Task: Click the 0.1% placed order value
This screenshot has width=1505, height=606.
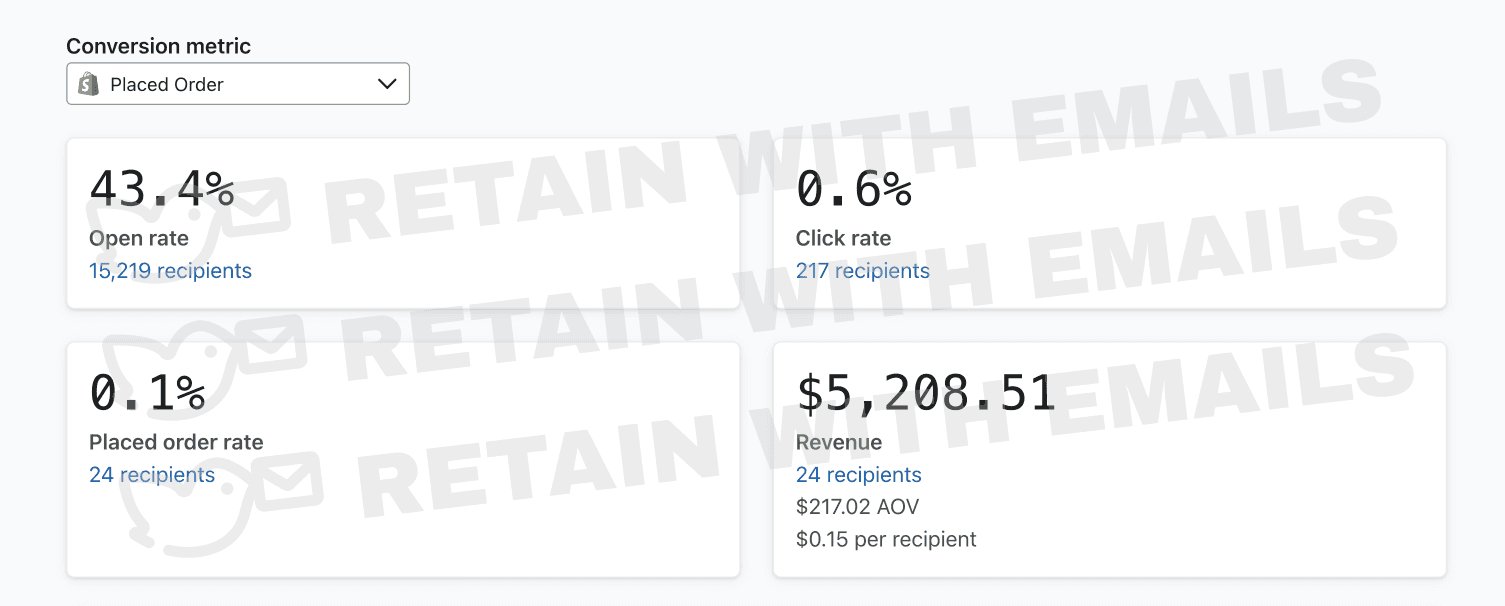Action: point(147,393)
